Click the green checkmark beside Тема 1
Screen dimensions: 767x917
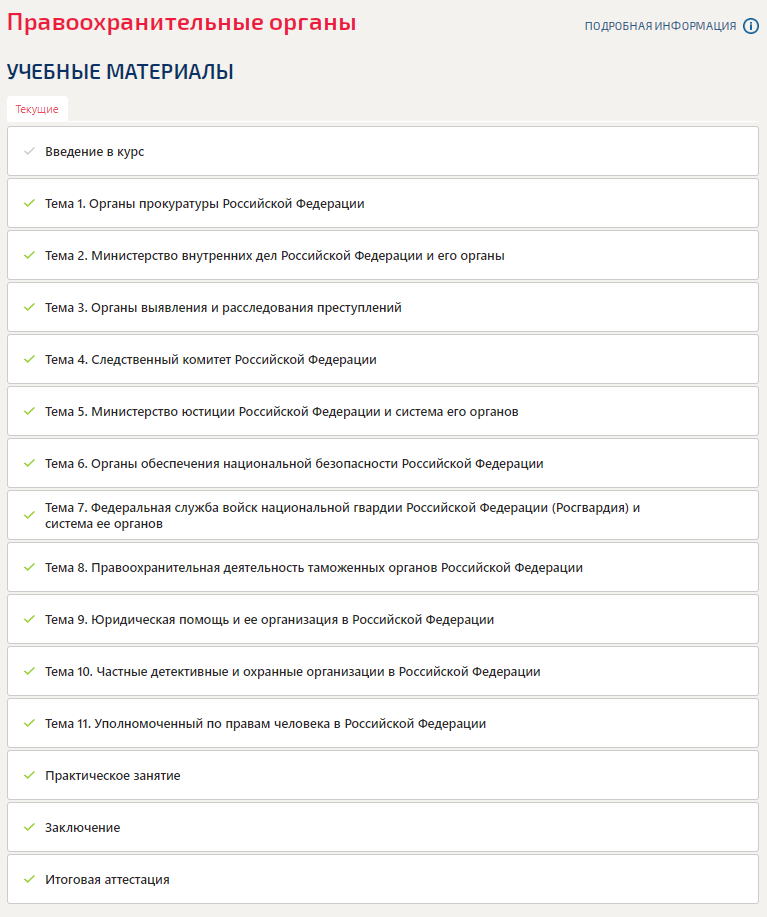coord(29,203)
